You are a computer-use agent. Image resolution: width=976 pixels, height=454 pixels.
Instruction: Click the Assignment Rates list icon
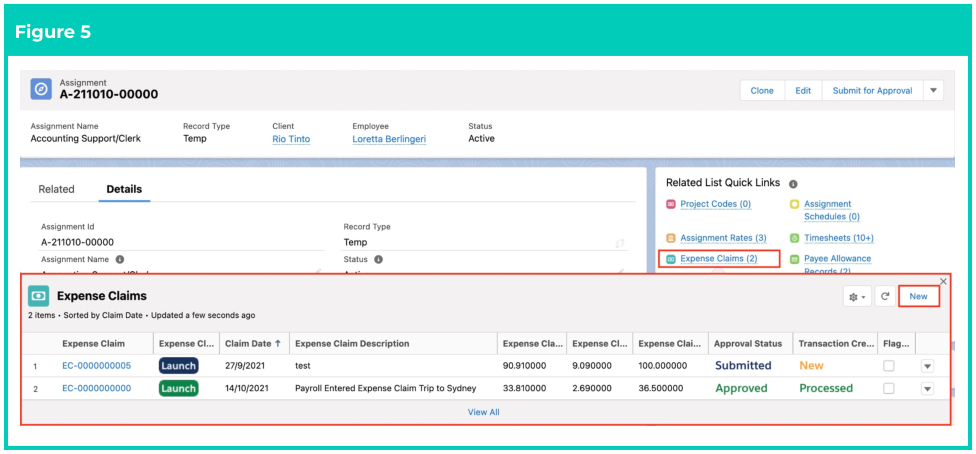(671, 238)
